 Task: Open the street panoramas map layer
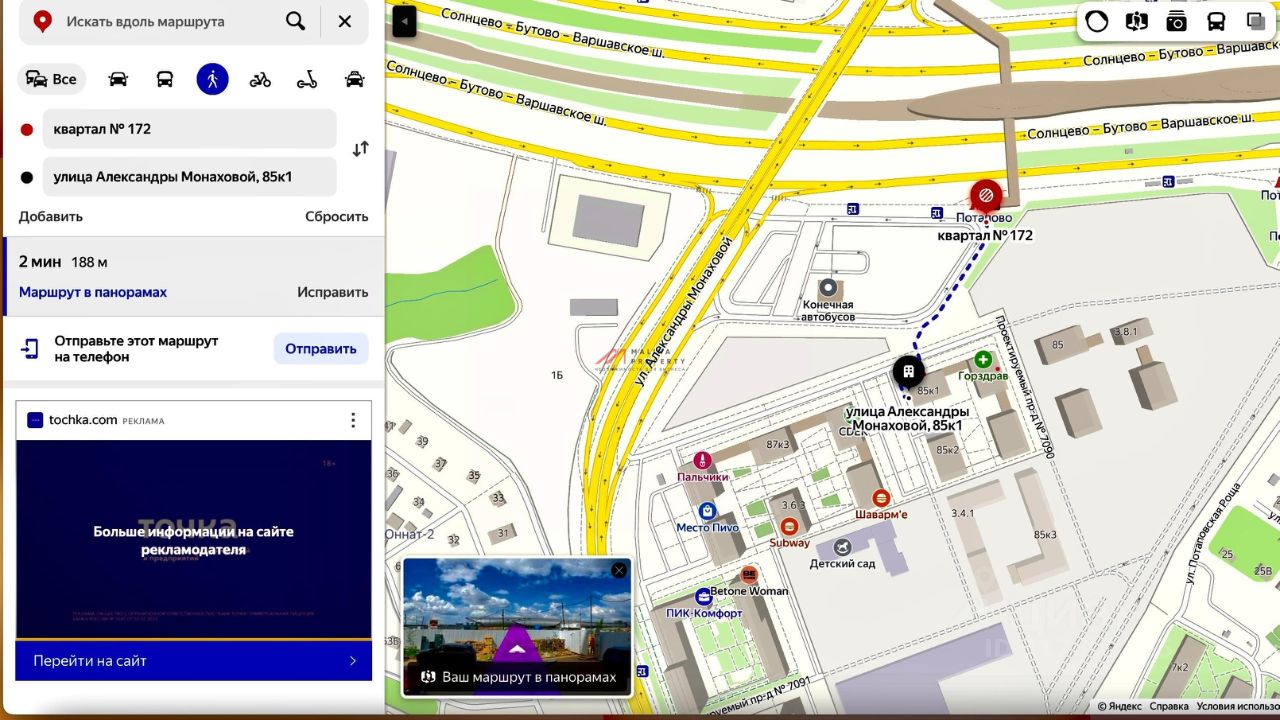(x=1136, y=21)
